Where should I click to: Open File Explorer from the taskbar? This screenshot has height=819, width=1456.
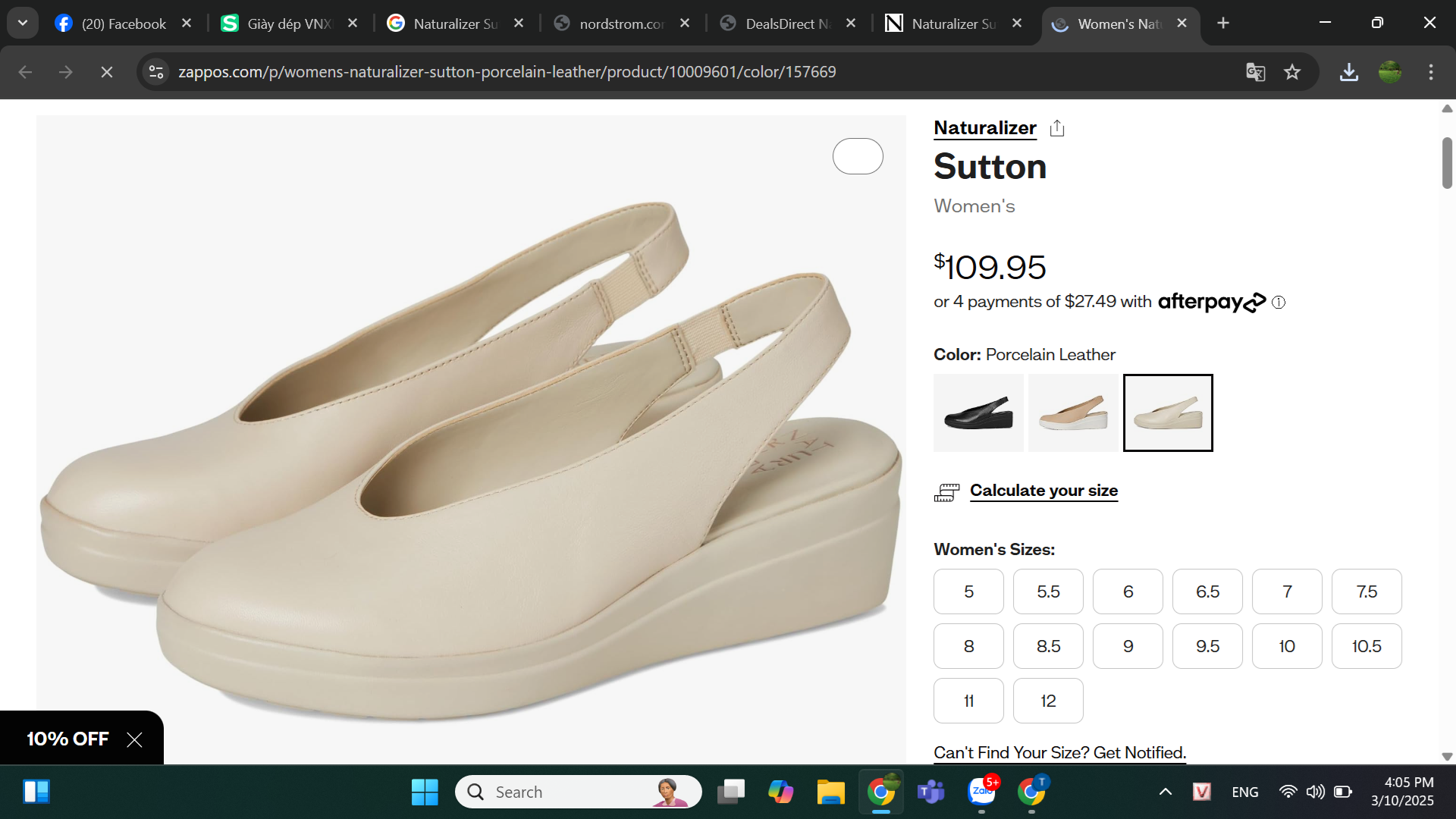click(x=830, y=792)
